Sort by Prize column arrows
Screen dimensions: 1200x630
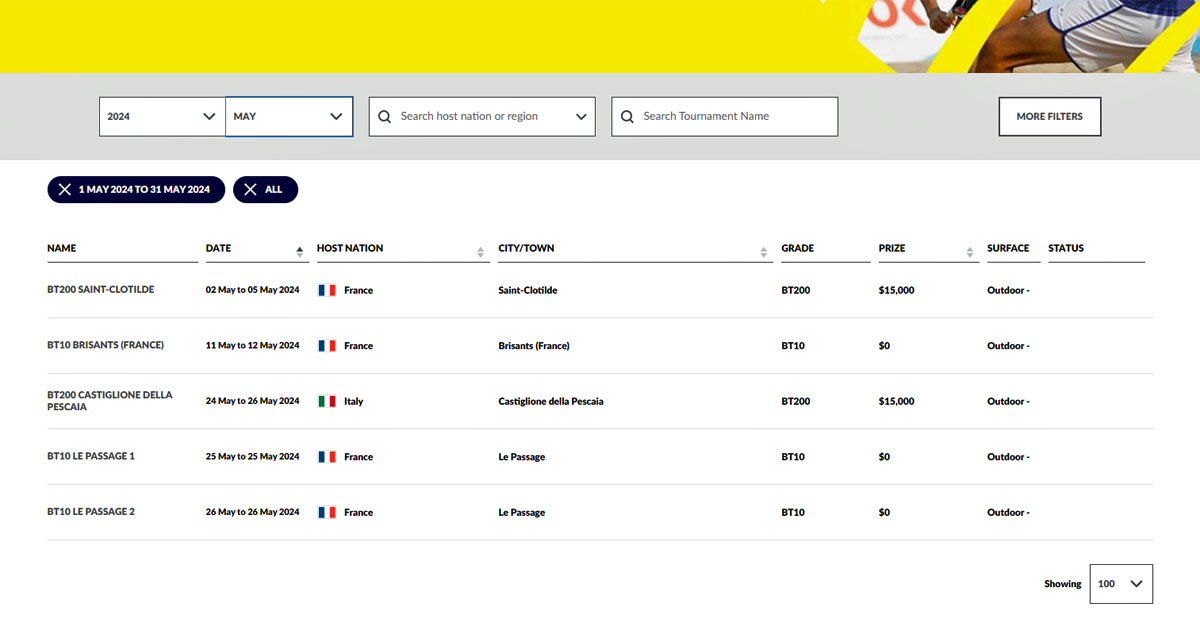point(970,252)
